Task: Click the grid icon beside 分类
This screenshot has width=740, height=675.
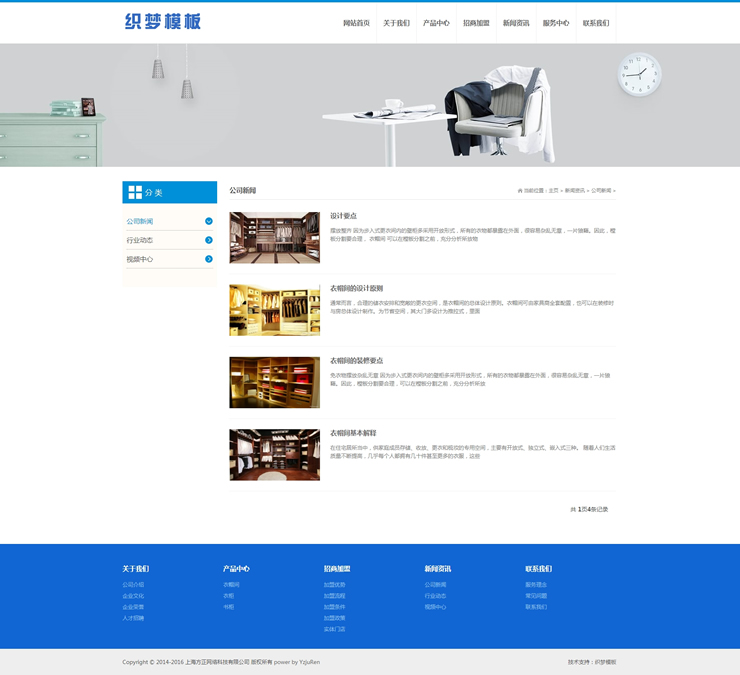Action: tap(135, 192)
